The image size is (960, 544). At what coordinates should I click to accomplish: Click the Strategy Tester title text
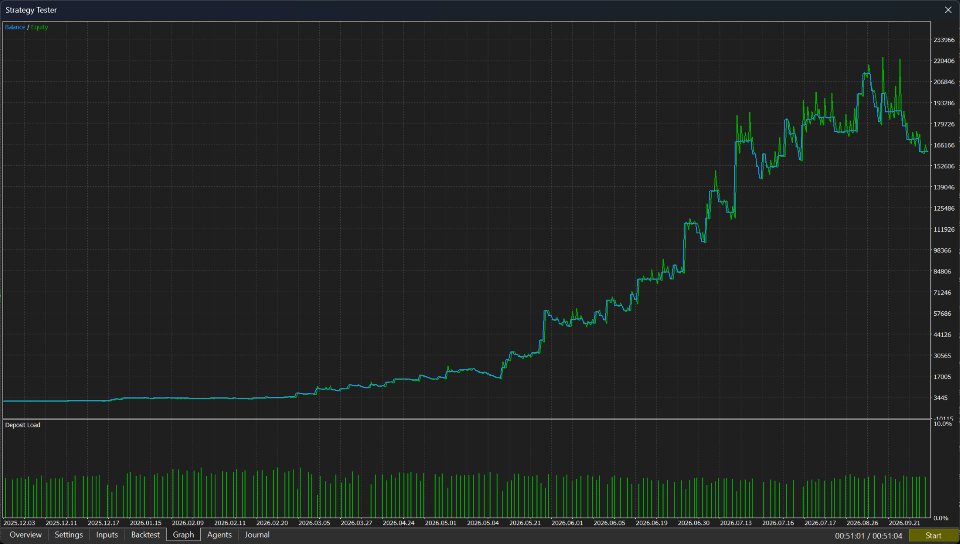coord(31,10)
